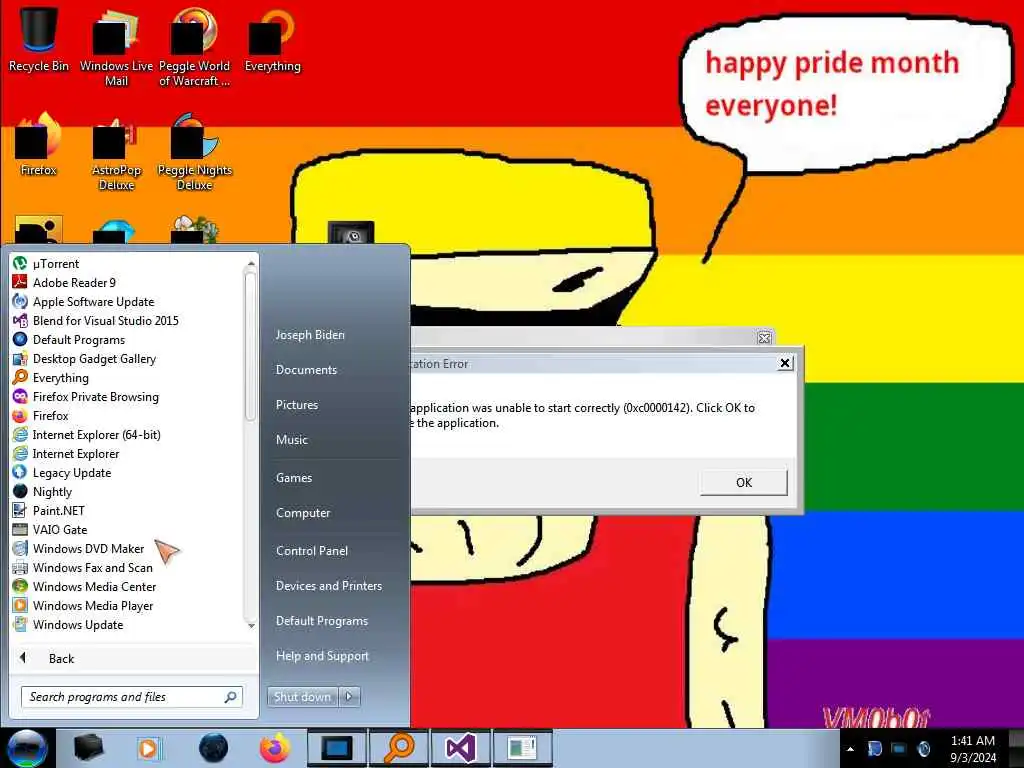
Task: Open Windows DVD Maker
Action: click(127, 549)
